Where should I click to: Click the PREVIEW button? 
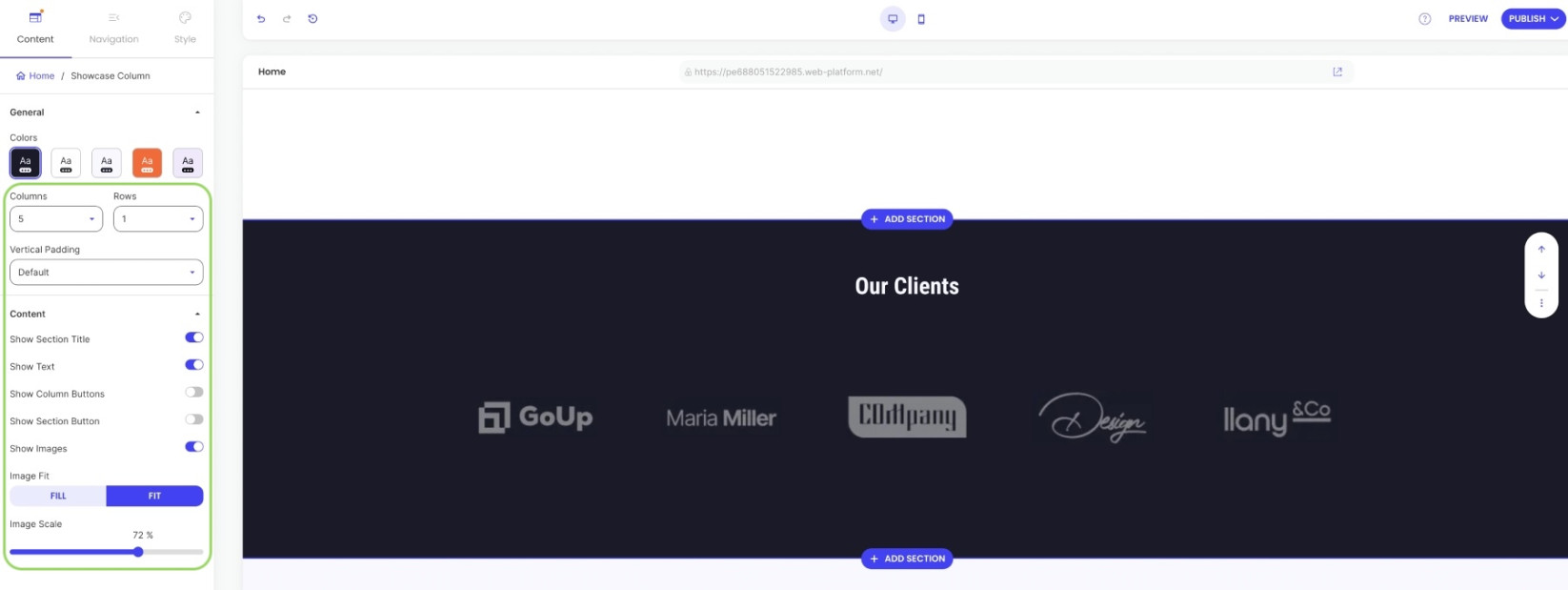tap(1468, 19)
